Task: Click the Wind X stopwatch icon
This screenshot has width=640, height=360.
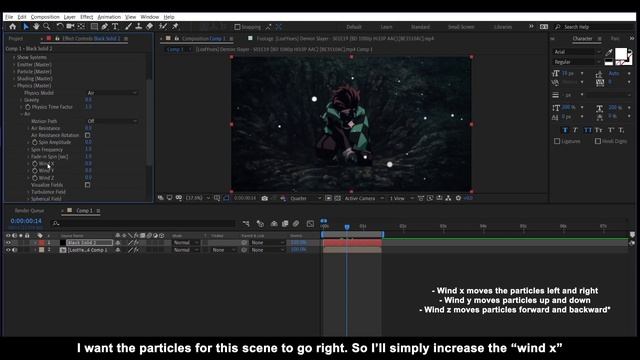Action: coord(35,164)
